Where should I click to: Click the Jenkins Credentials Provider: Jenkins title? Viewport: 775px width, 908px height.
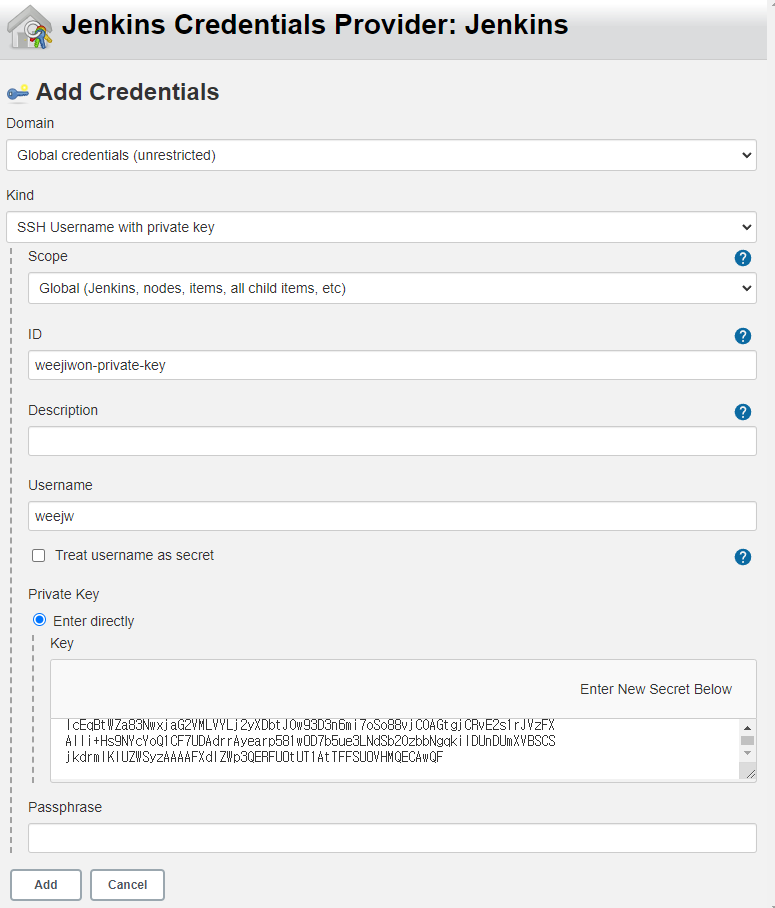315,24
